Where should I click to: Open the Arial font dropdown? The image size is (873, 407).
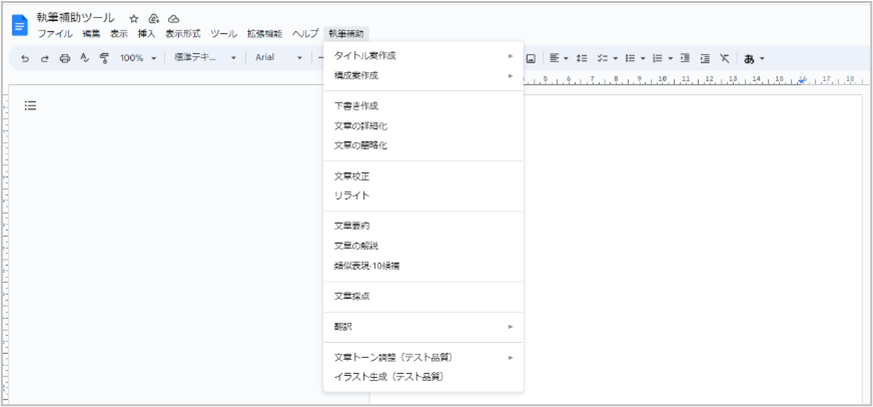(x=277, y=58)
